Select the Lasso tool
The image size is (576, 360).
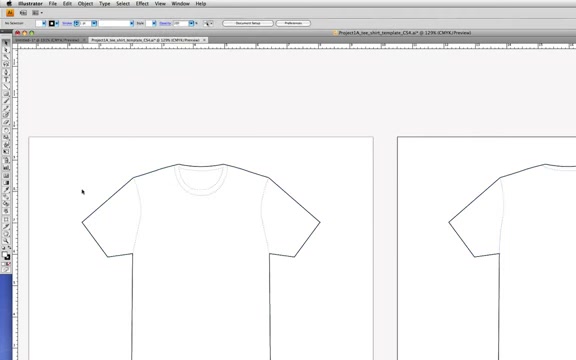click(x=6, y=64)
